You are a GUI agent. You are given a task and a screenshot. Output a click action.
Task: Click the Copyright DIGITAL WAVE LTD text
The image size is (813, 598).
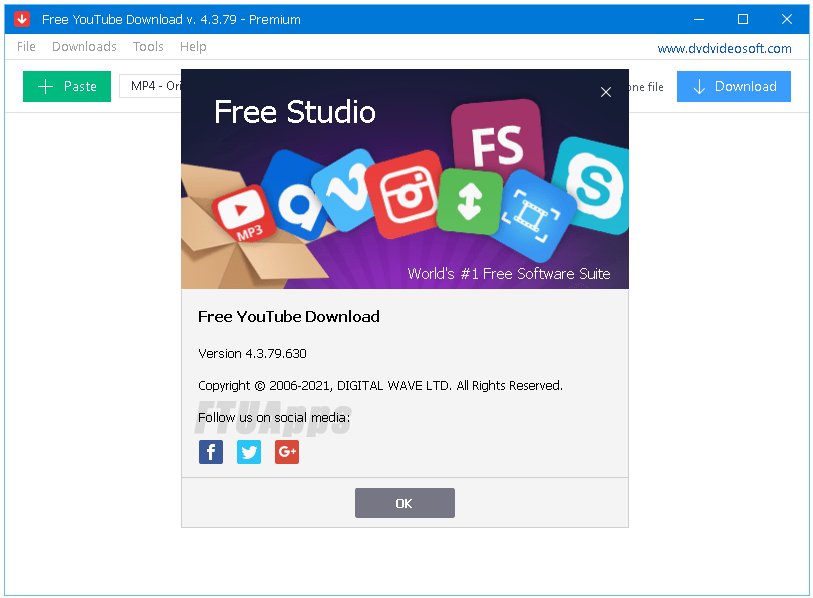[380, 385]
